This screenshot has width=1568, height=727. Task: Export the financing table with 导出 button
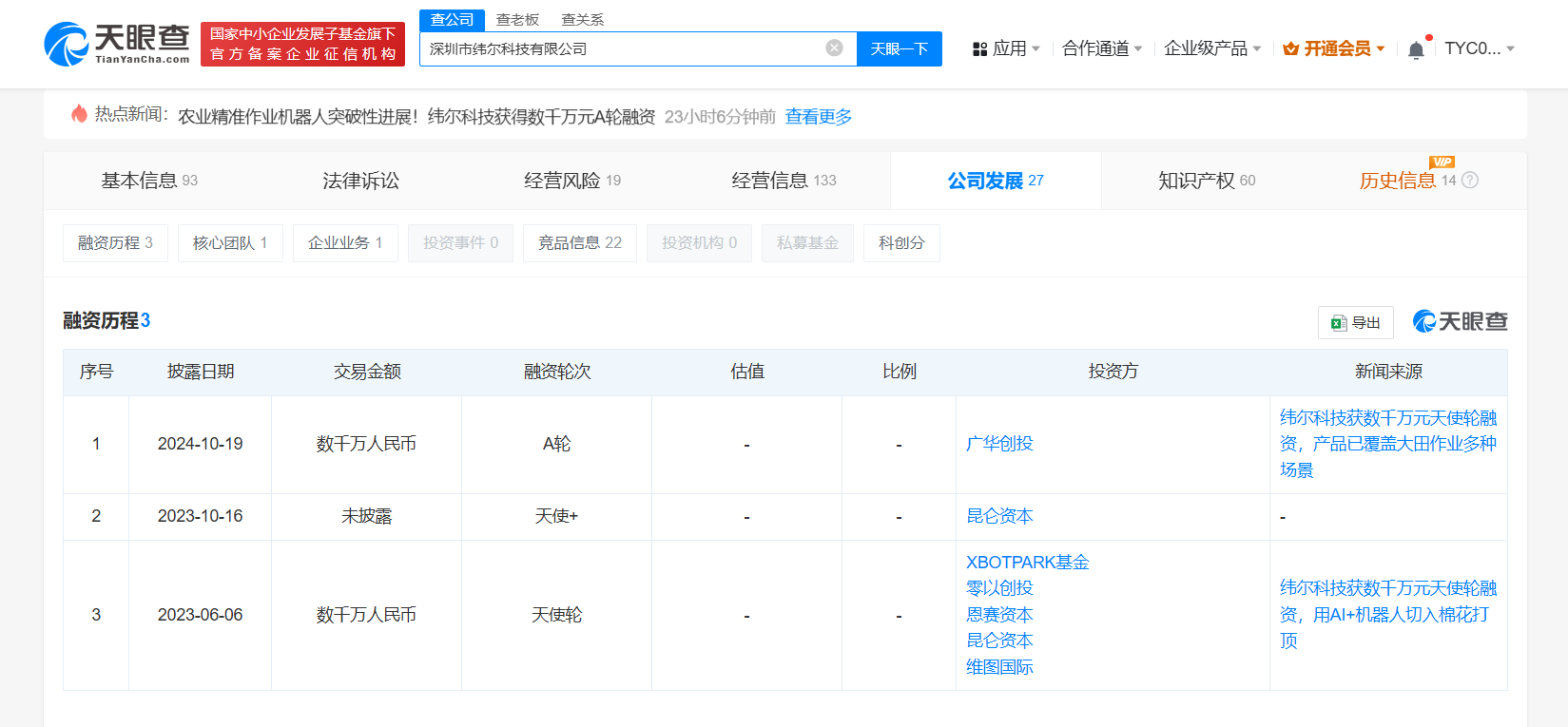1356,323
